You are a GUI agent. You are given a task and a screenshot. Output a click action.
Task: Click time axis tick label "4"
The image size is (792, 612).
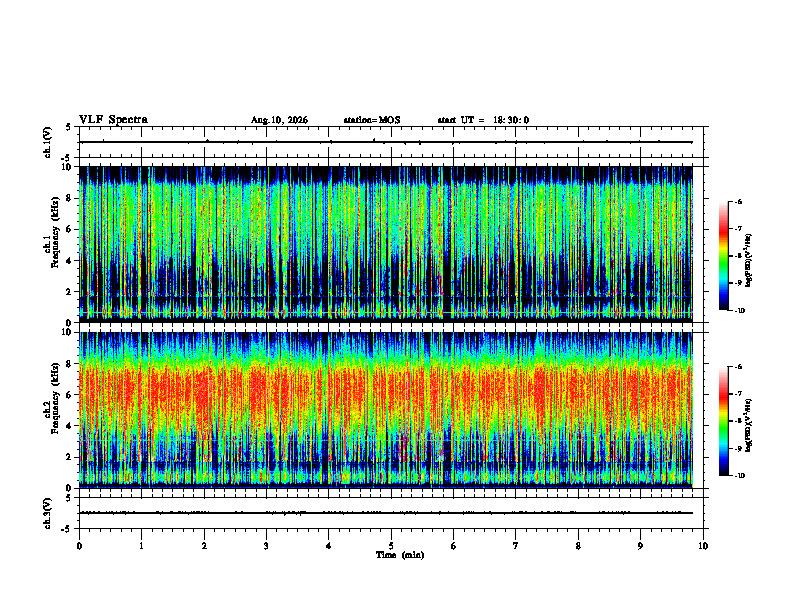(329, 546)
